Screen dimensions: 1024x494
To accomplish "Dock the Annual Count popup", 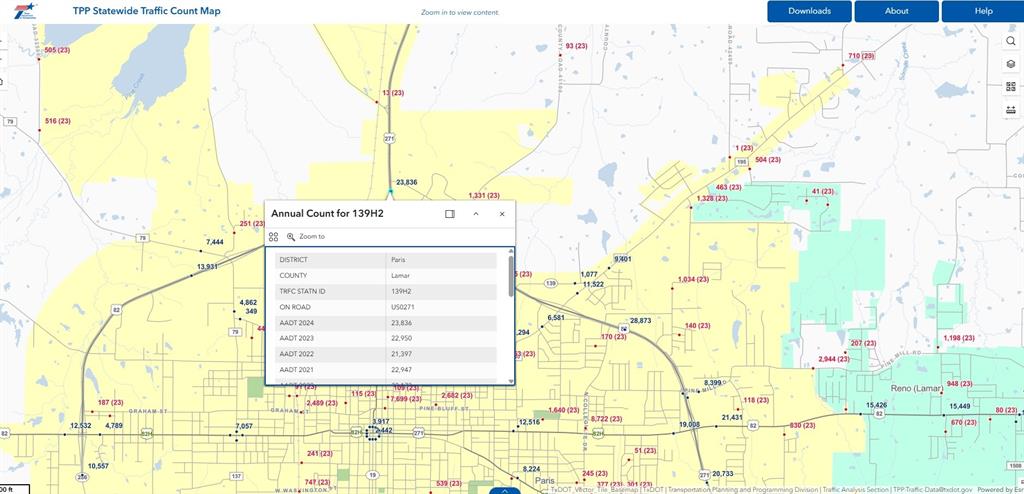I will click(450, 214).
